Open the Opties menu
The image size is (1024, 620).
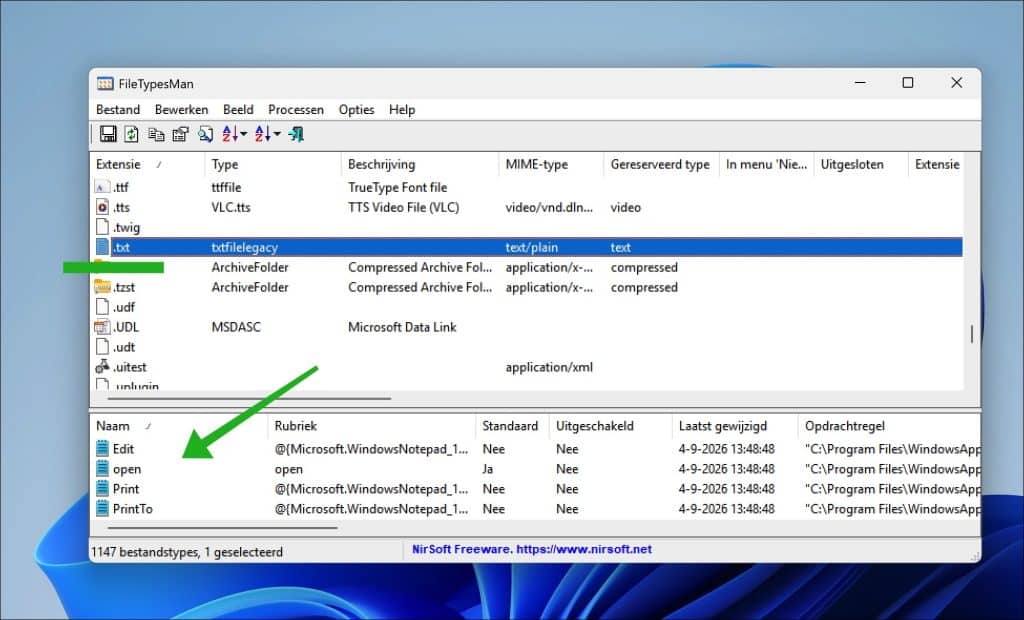click(357, 110)
